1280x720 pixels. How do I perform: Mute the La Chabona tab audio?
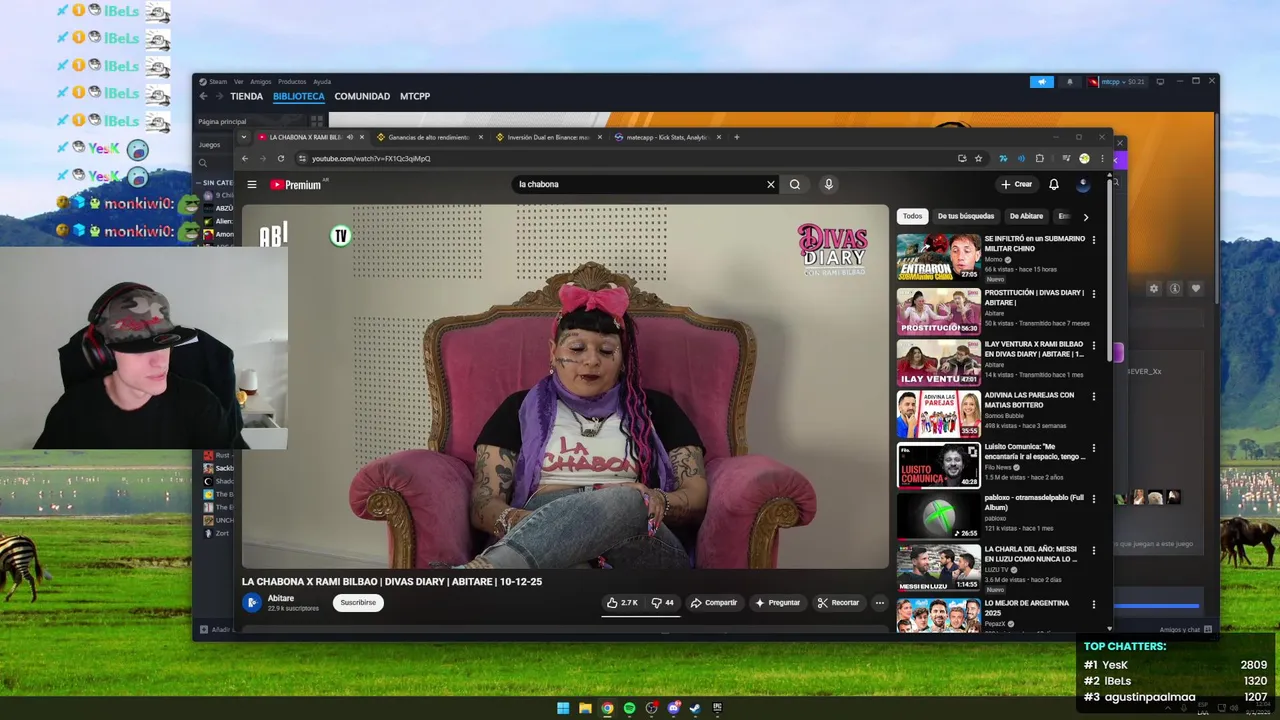coord(349,137)
